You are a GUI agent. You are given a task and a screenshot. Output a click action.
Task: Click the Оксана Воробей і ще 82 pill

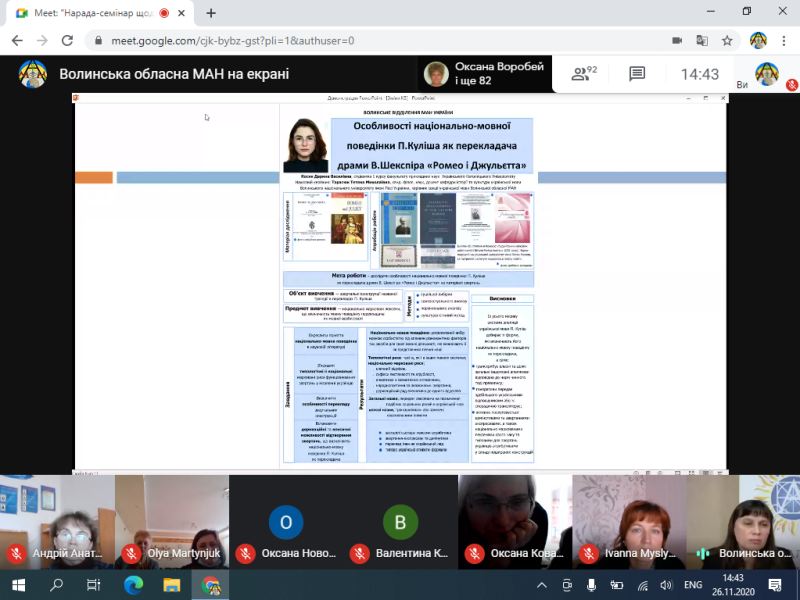click(x=486, y=74)
